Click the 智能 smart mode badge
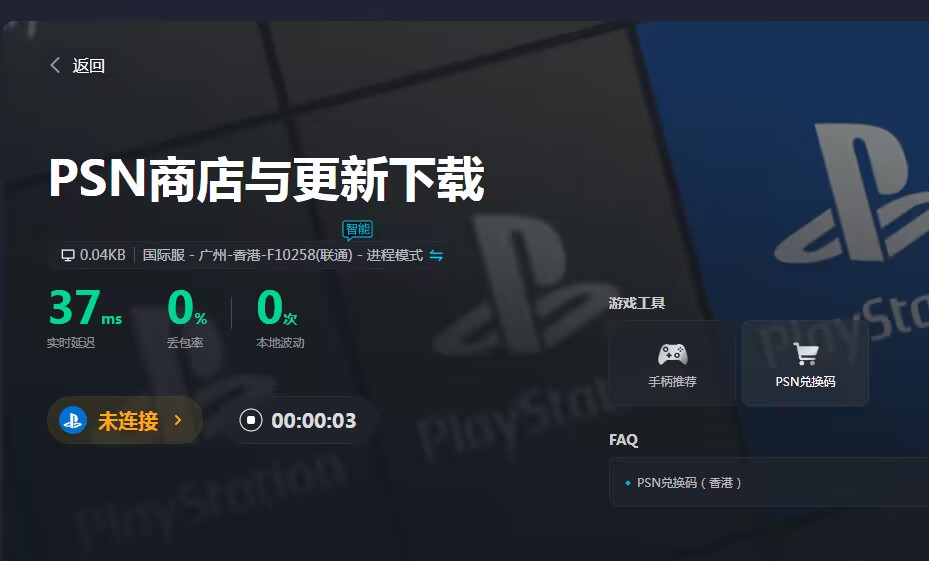929x561 pixels. click(357, 230)
